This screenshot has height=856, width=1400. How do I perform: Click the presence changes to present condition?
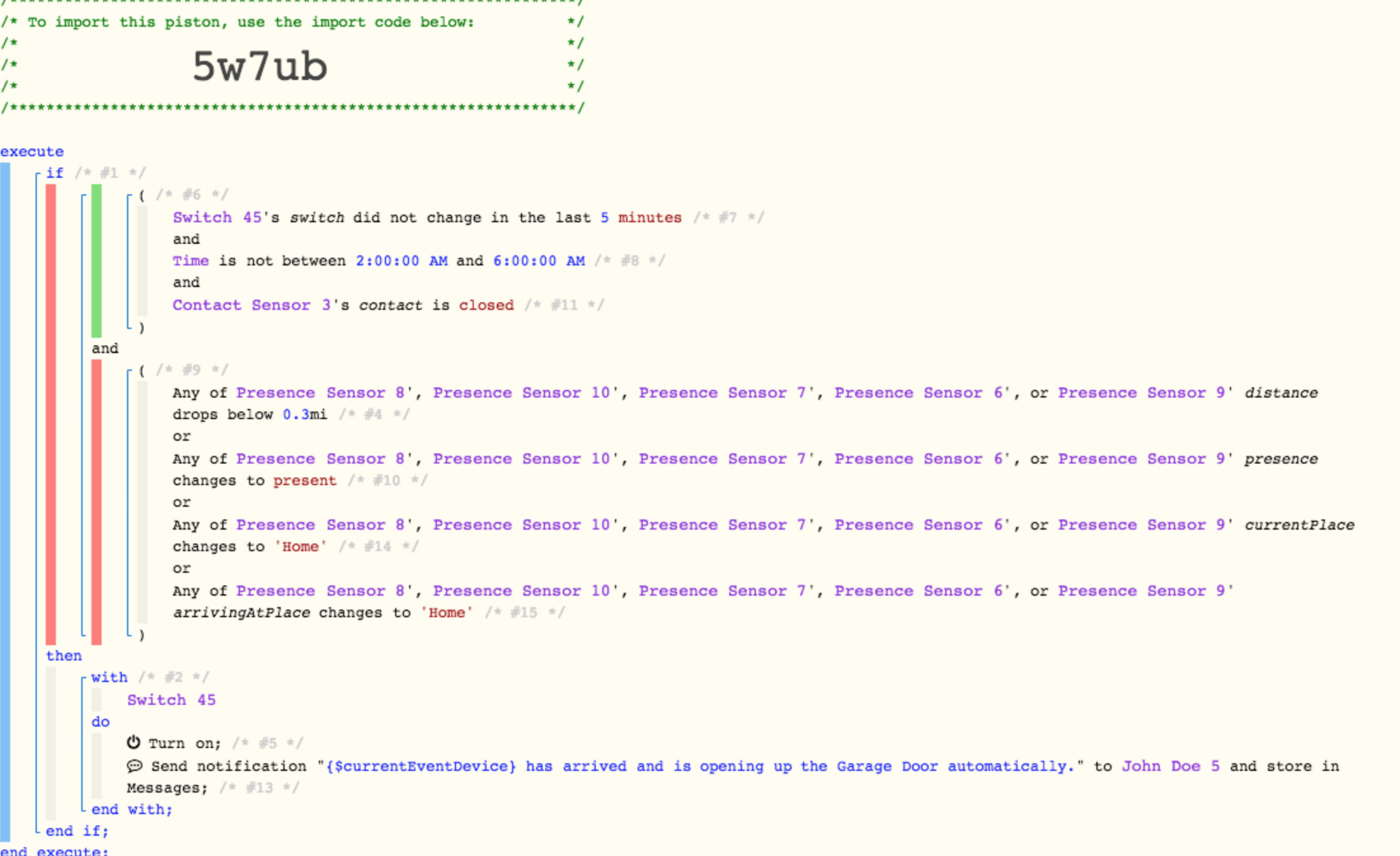pyautogui.click(x=744, y=469)
